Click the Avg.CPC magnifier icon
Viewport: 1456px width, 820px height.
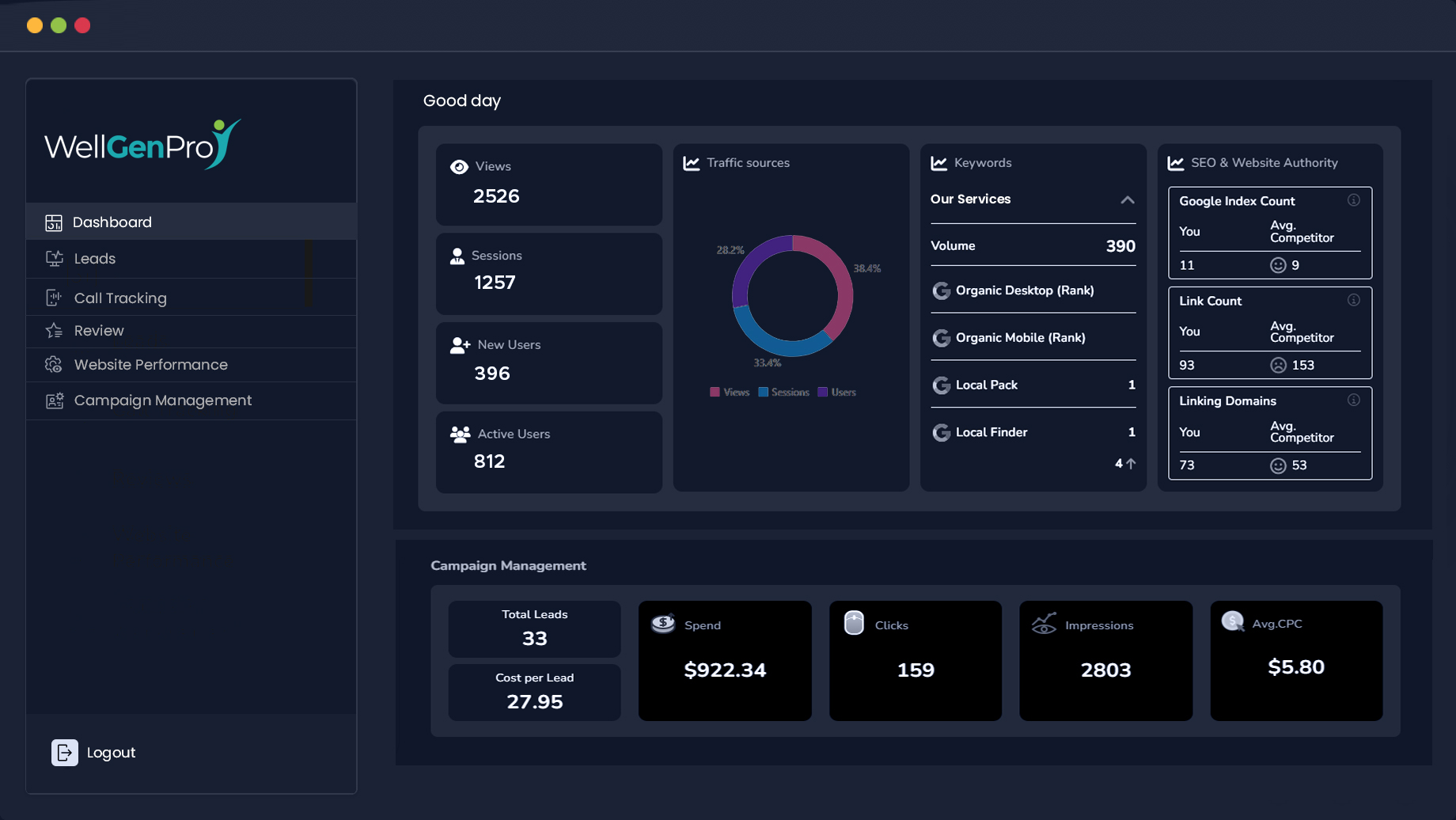(x=1233, y=621)
